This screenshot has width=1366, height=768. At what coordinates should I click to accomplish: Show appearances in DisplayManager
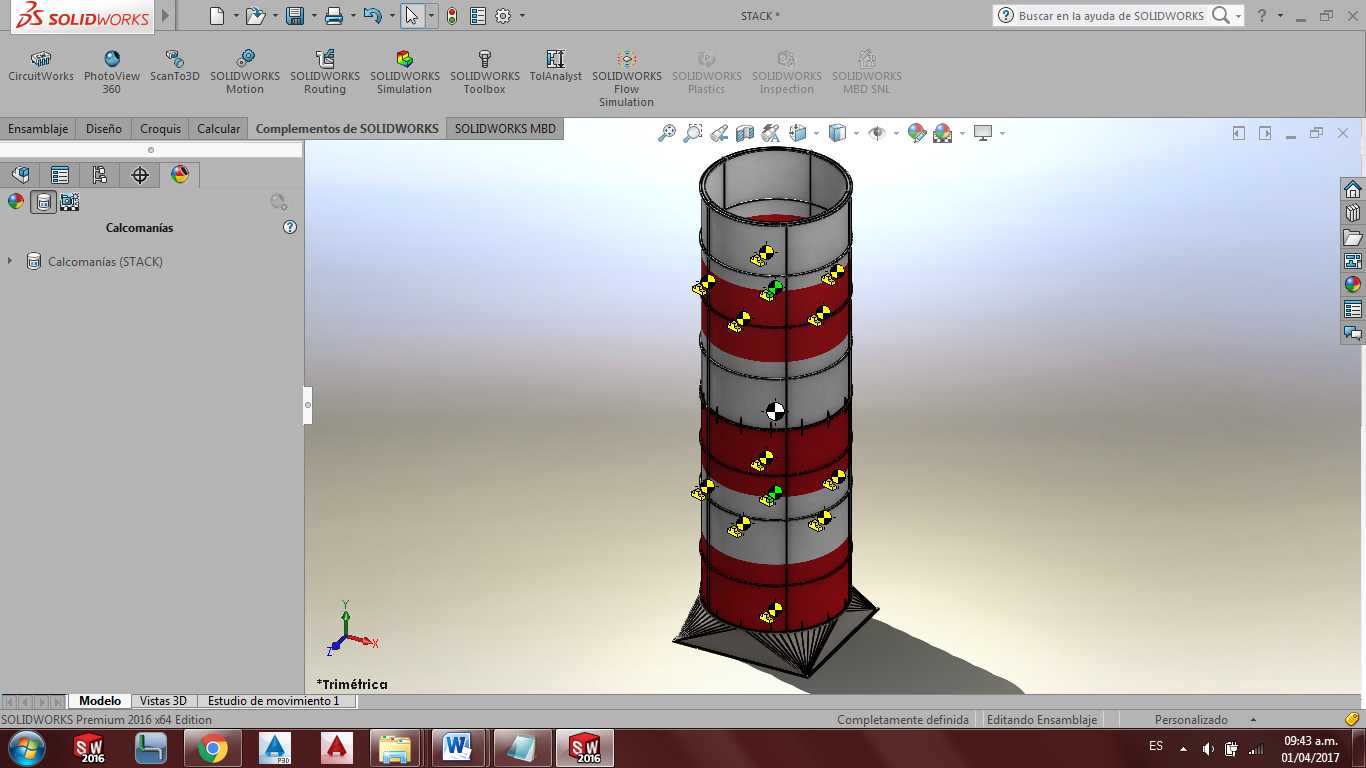[x=16, y=202]
